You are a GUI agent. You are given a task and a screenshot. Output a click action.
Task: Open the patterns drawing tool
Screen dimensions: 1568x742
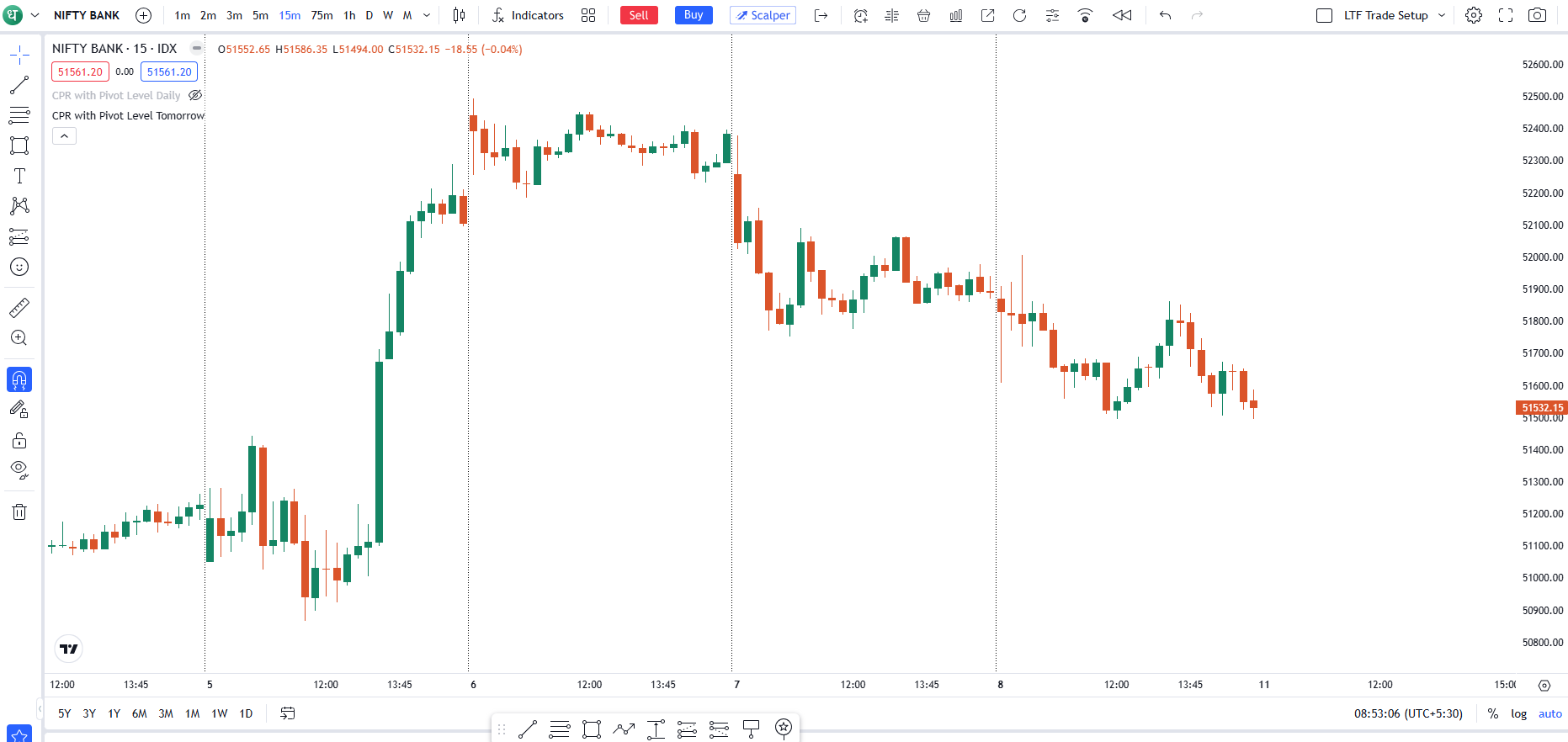pyautogui.click(x=19, y=206)
